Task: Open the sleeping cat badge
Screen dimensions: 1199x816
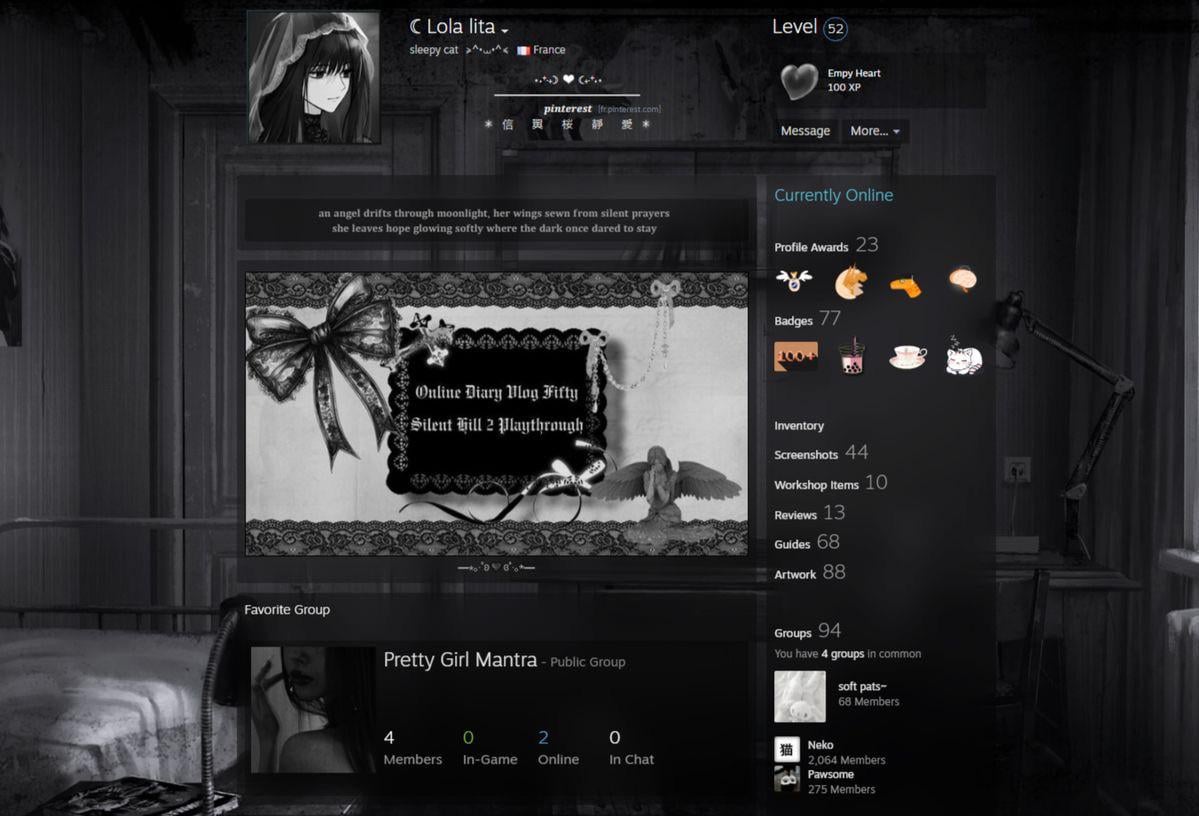Action: click(964, 356)
